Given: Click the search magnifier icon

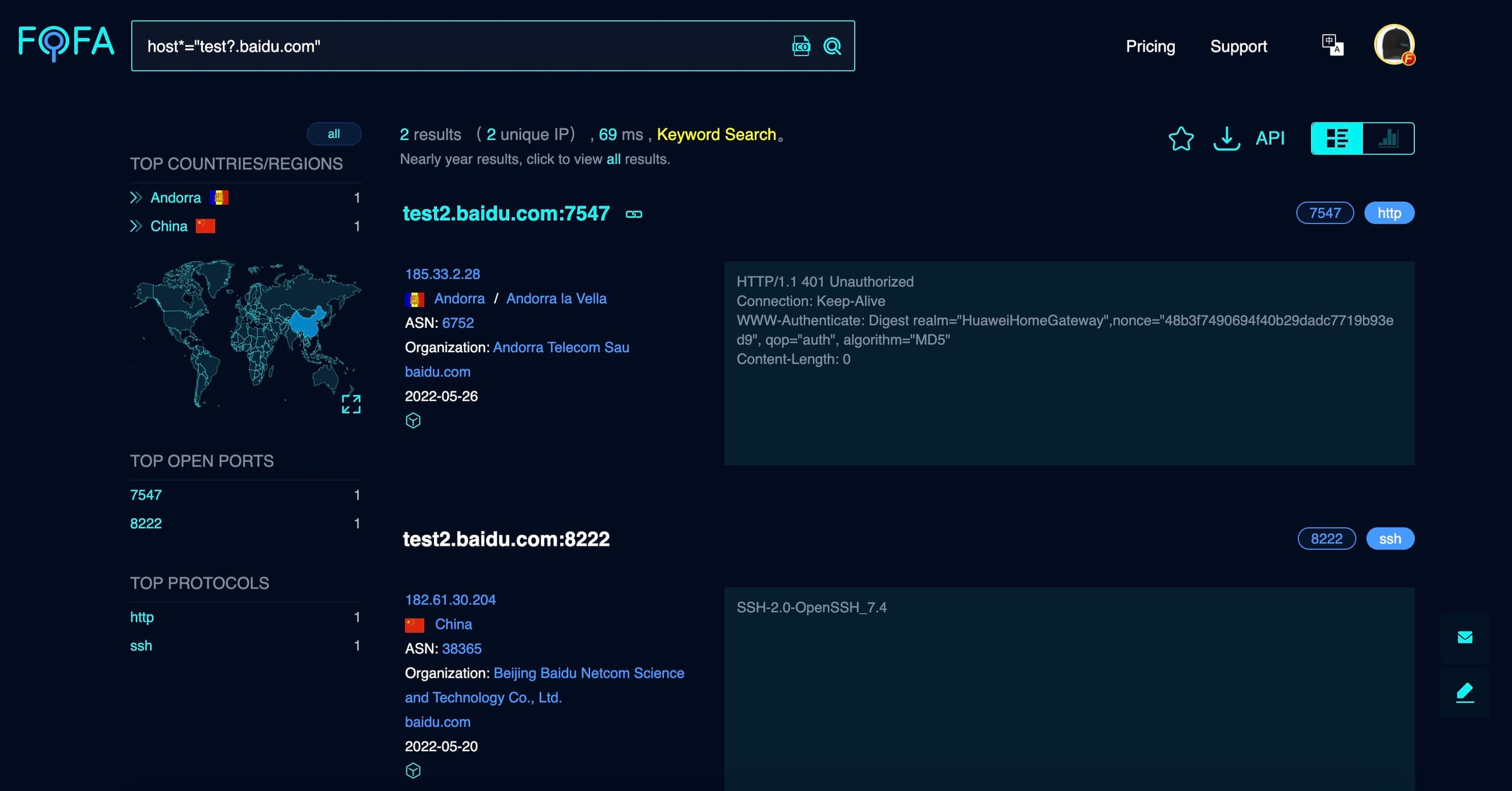Looking at the screenshot, I should click(x=833, y=46).
